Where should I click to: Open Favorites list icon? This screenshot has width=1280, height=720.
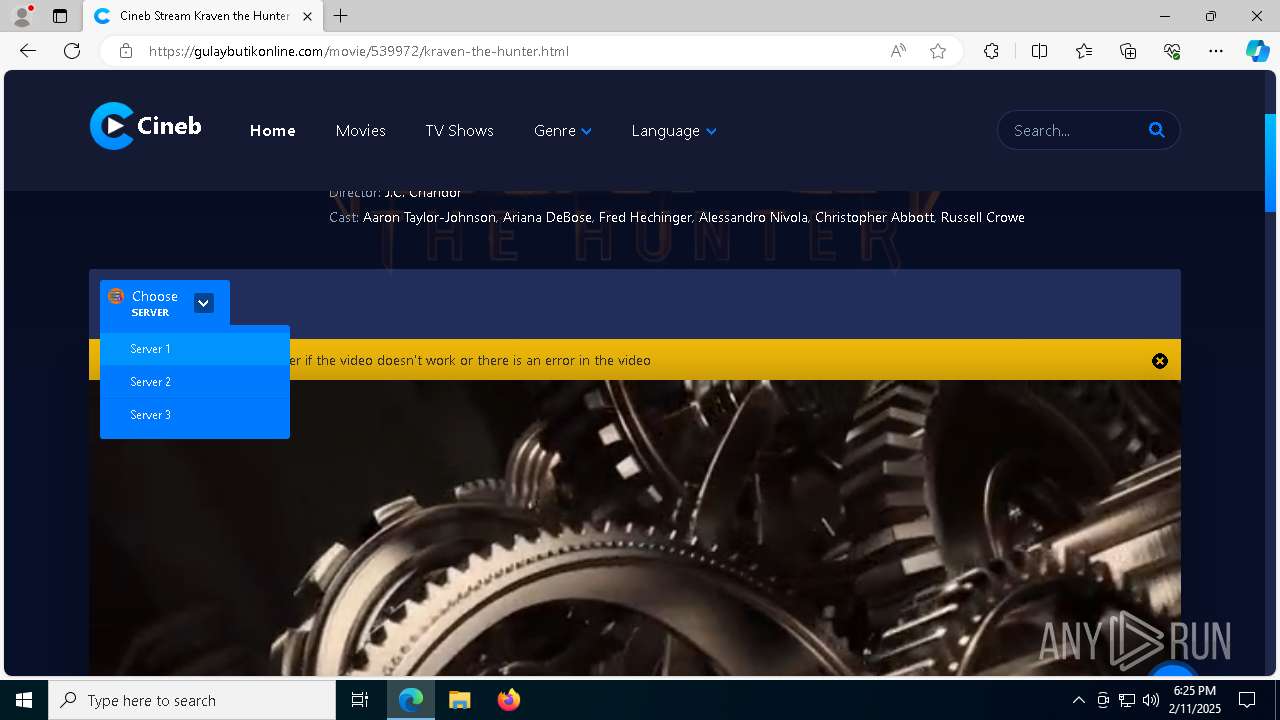[1084, 51]
